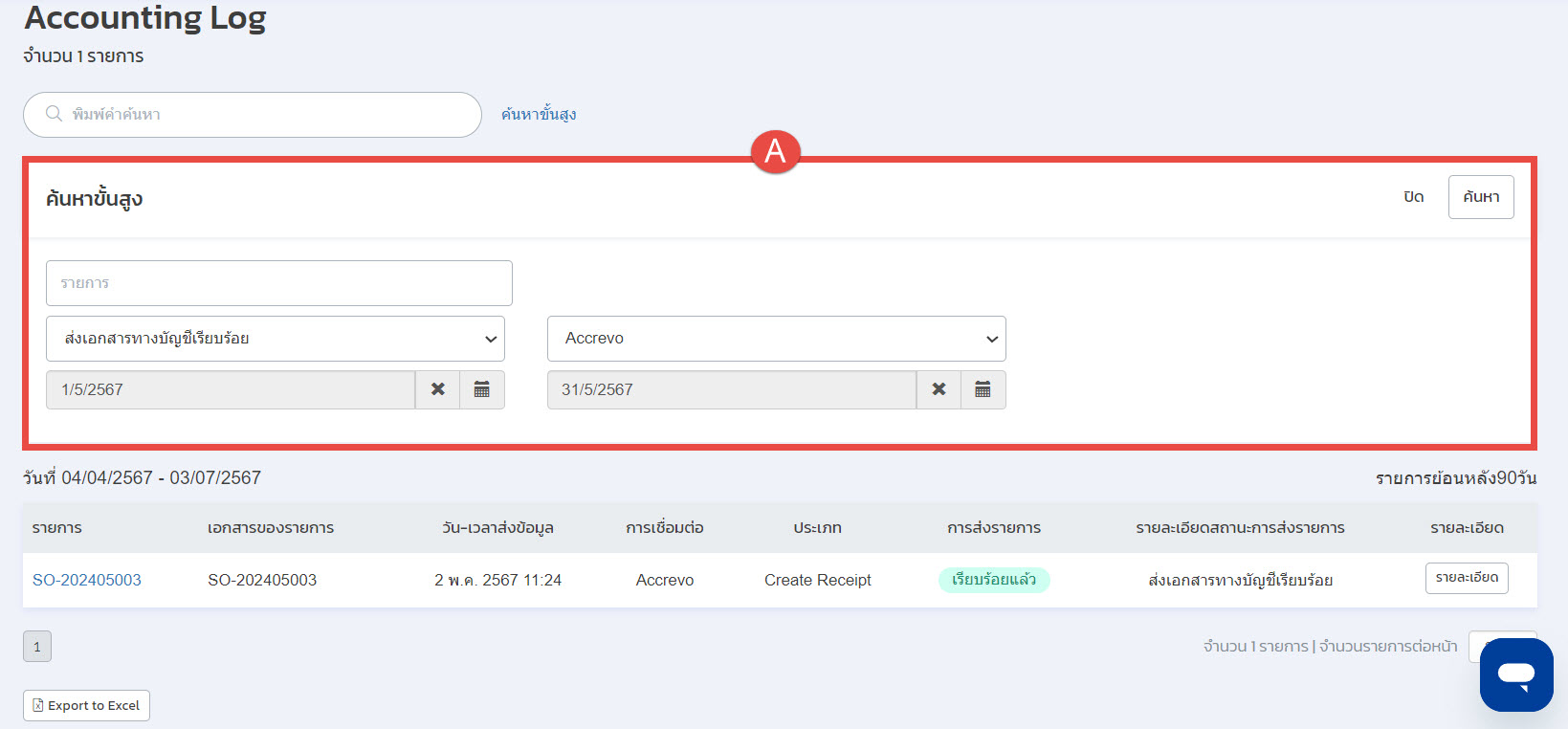Click the เอกสารของรายการ column header
The image size is (1568, 729).
(x=271, y=528)
